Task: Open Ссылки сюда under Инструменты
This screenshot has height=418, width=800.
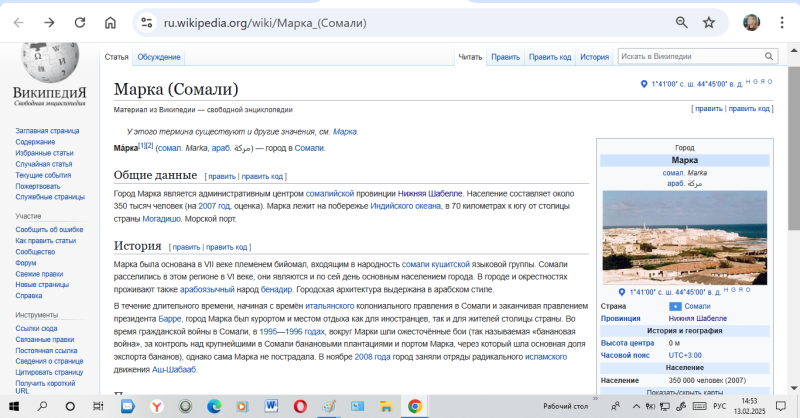Action: point(36,329)
